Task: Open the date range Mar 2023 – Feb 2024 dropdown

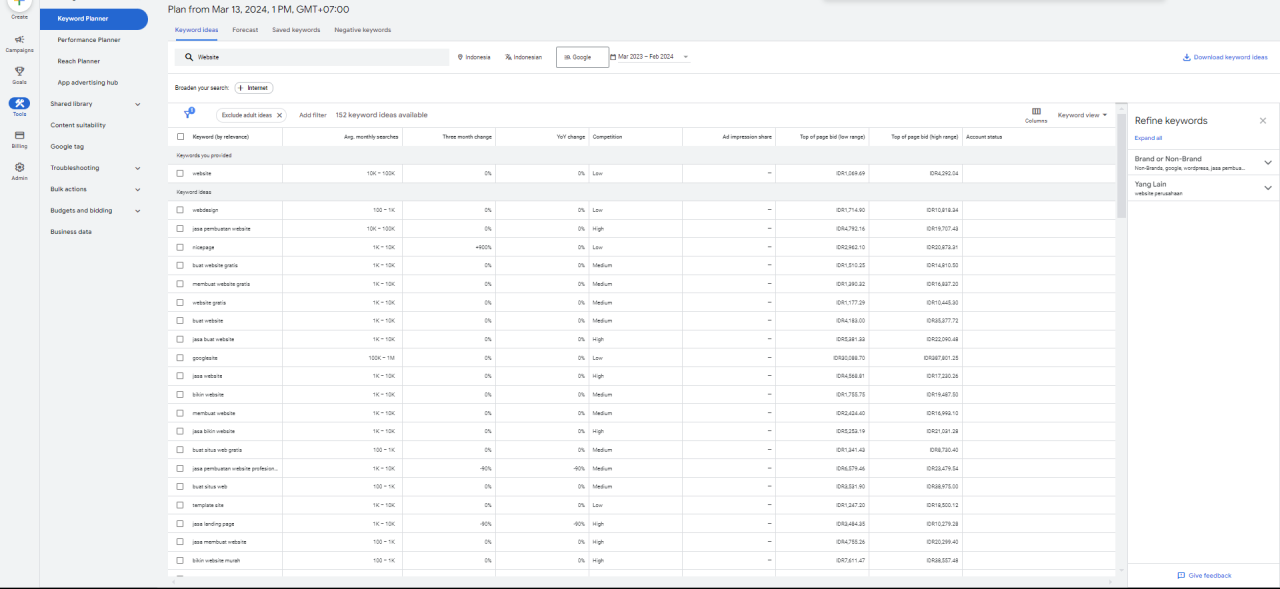Action: [650, 57]
